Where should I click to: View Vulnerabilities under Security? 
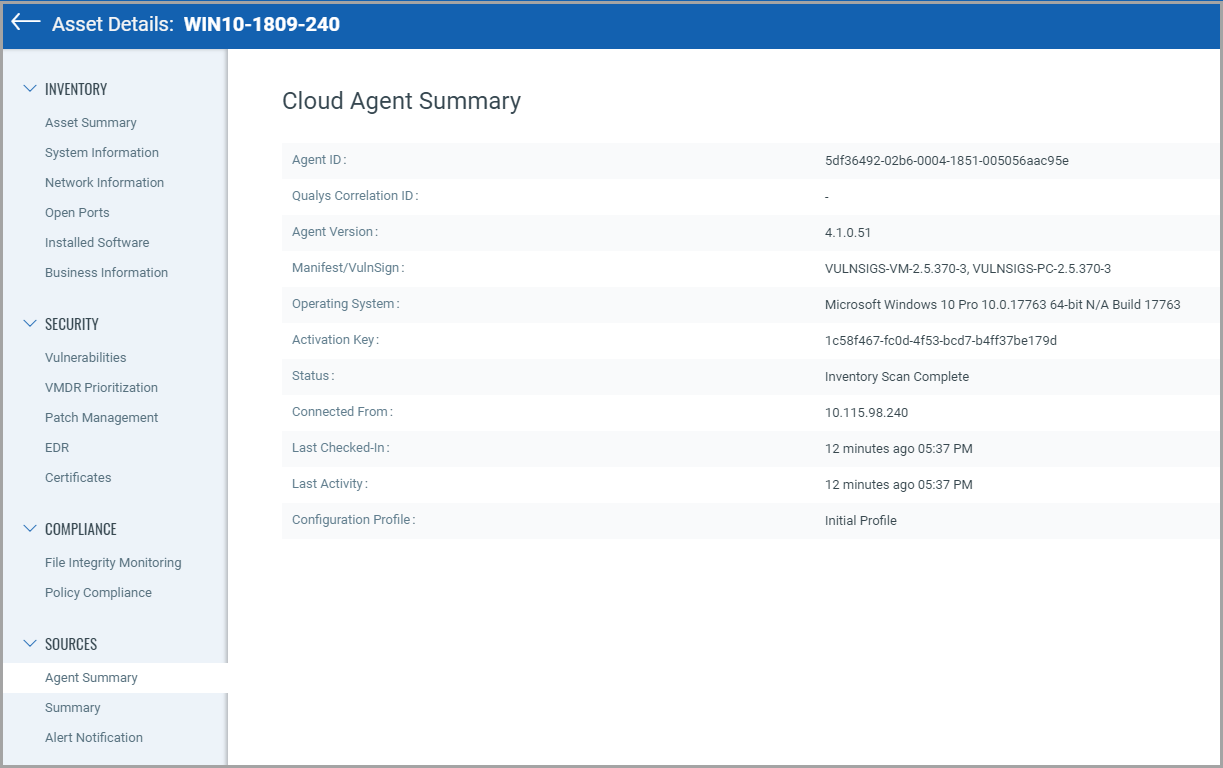click(x=86, y=358)
